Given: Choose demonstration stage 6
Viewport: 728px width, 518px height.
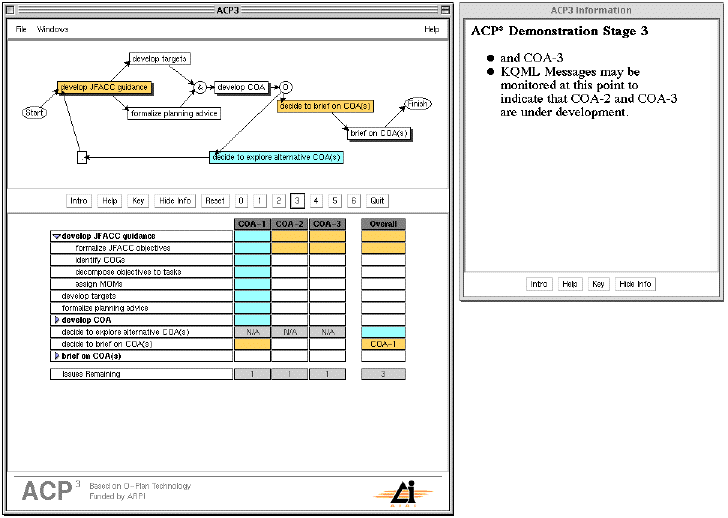Looking at the screenshot, I should pos(353,201).
